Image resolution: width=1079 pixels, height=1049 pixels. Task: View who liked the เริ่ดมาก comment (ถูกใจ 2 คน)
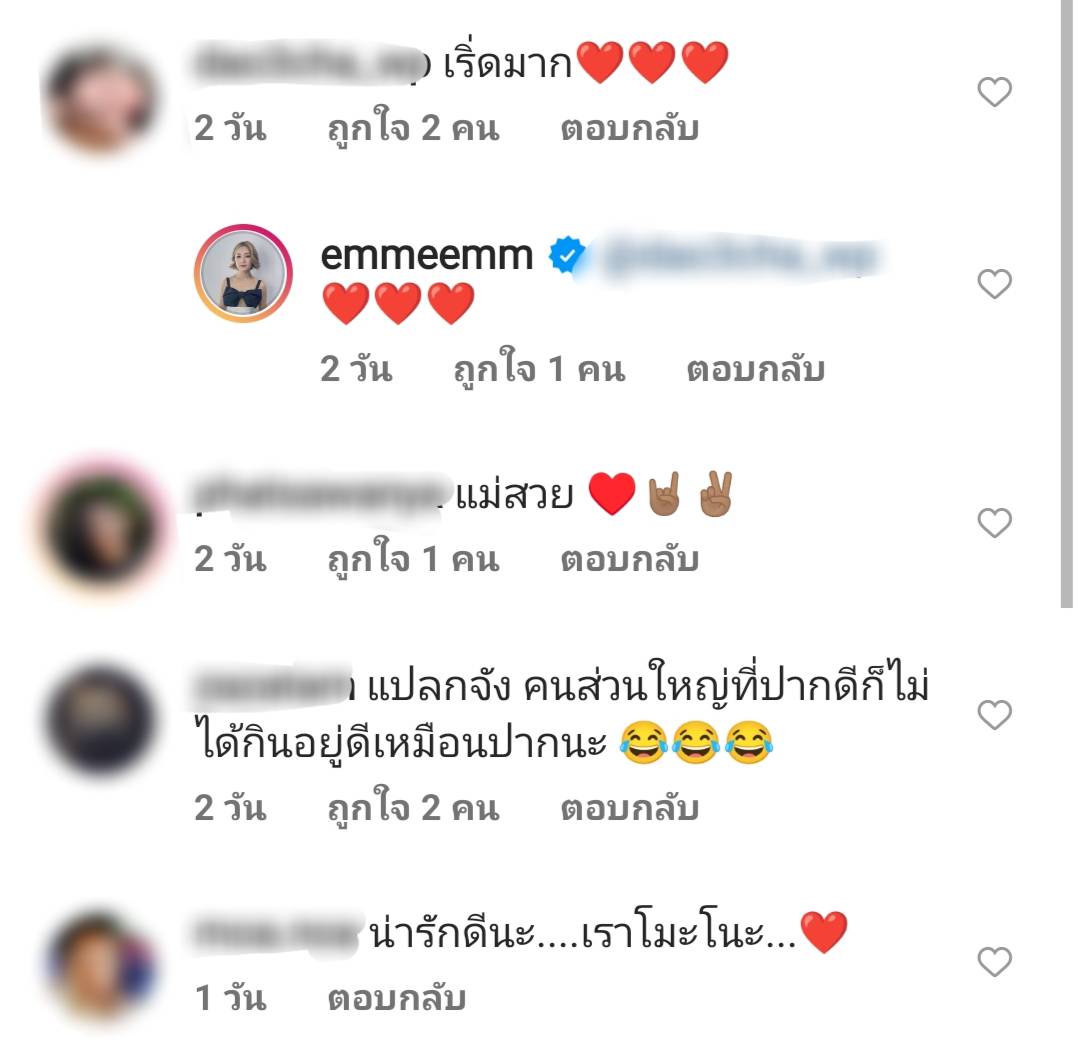[x=413, y=129]
